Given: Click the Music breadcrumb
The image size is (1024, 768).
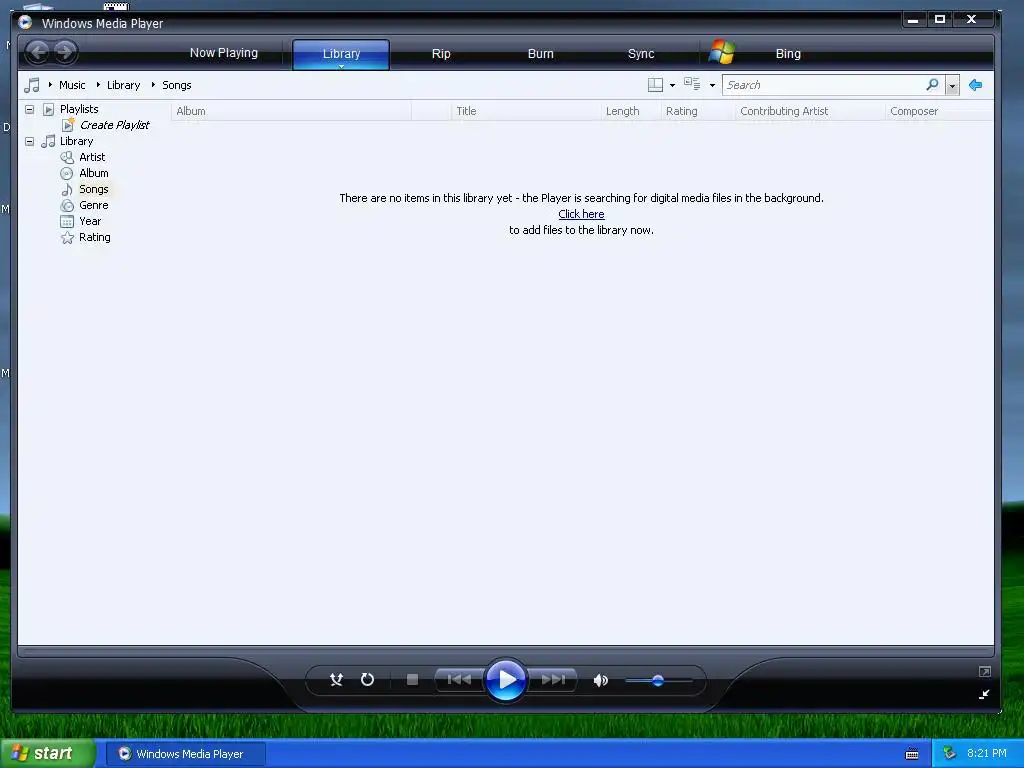Looking at the screenshot, I should click(x=72, y=85).
